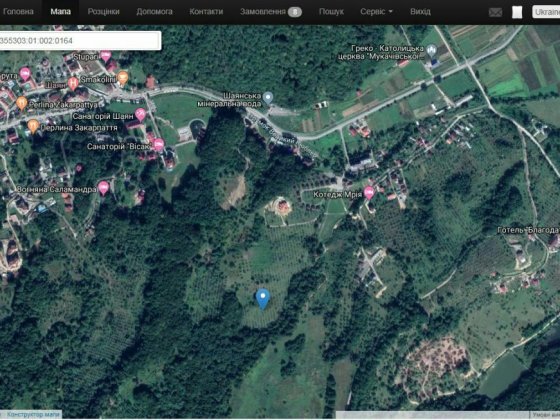Select the Санаторій Вісак marker
The height and width of the screenshot is (420, 560).
click(x=159, y=145)
